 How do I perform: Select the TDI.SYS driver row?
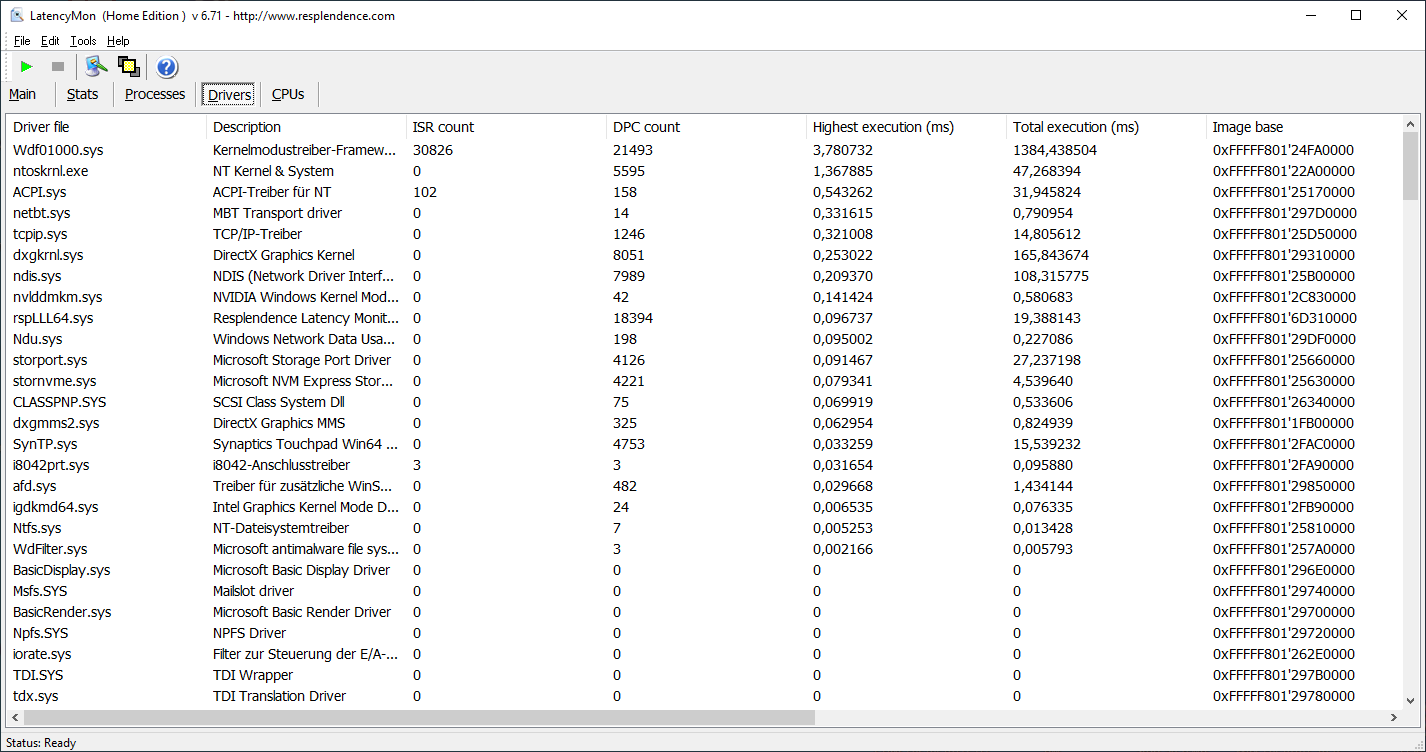click(704, 675)
